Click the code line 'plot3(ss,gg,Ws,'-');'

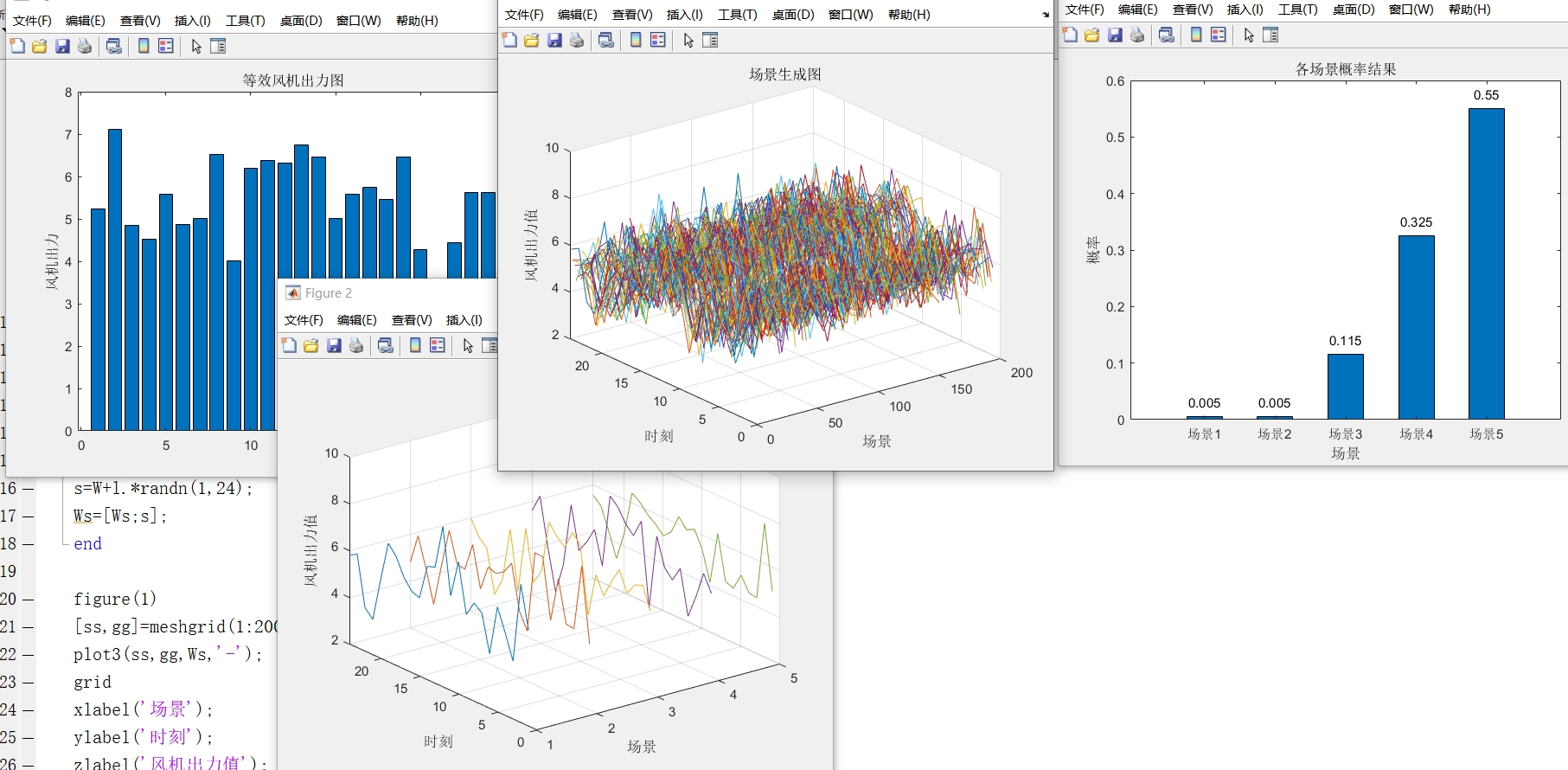(168, 654)
